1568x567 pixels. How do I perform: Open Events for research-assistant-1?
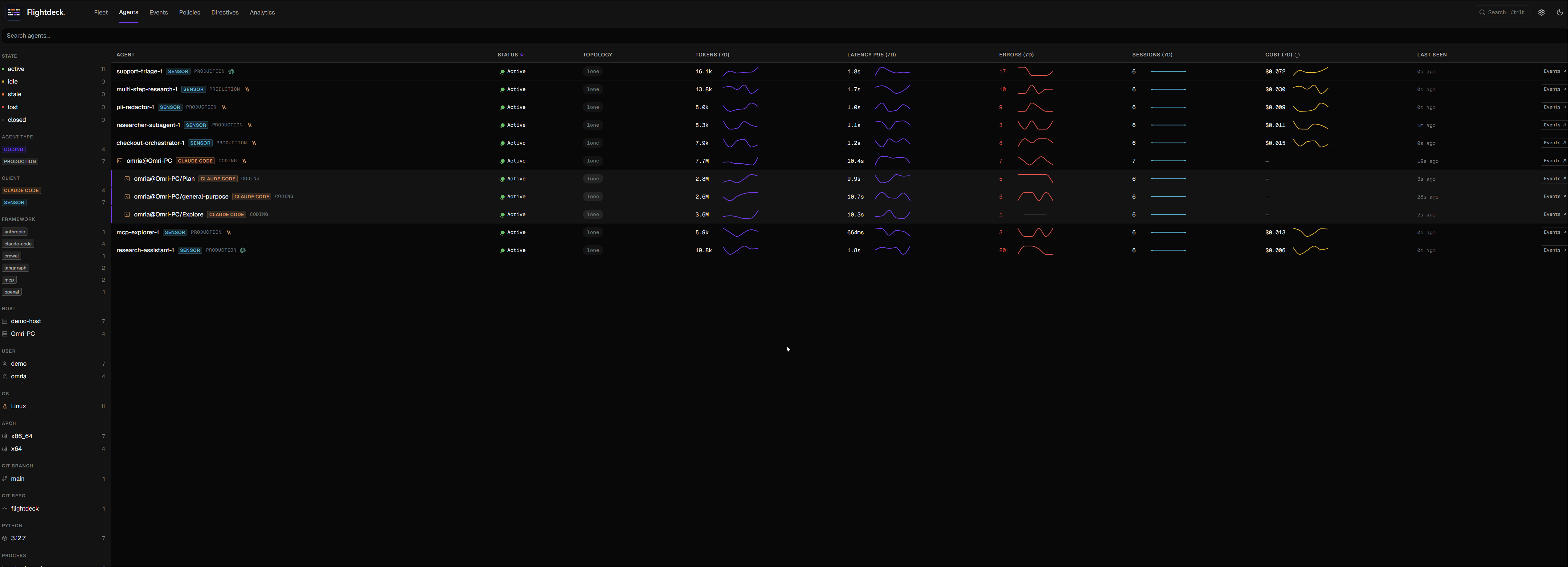[1554, 250]
